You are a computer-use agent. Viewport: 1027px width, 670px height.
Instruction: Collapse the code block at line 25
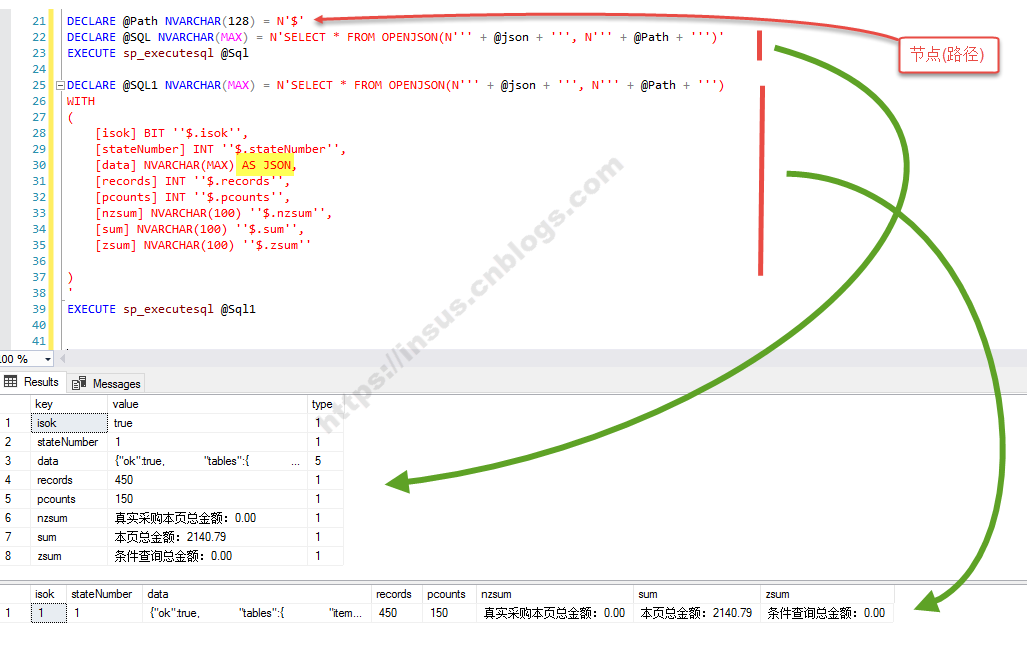pos(59,86)
